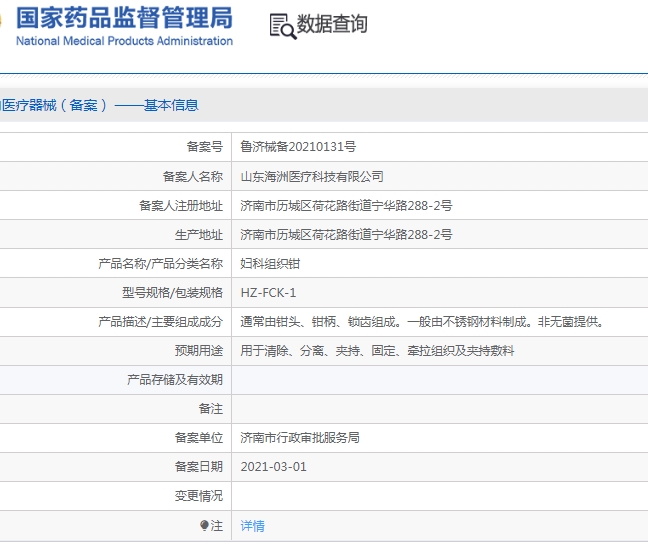Viewport: 648px width, 551px height.
Task: Click the 产品存储及有效期 label
Action: (x=175, y=379)
